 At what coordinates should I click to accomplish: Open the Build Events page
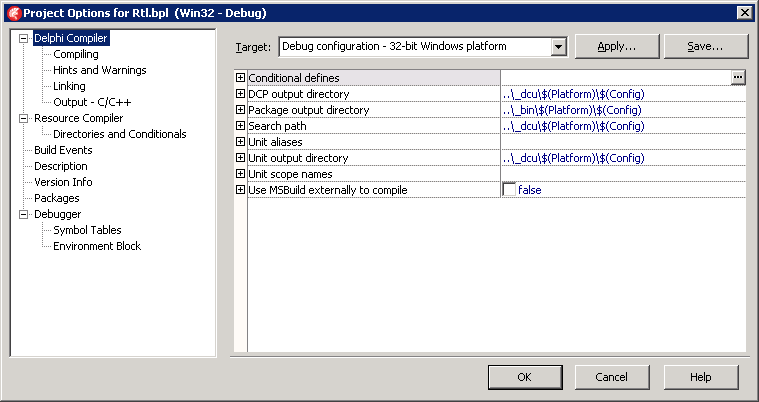point(63,150)
